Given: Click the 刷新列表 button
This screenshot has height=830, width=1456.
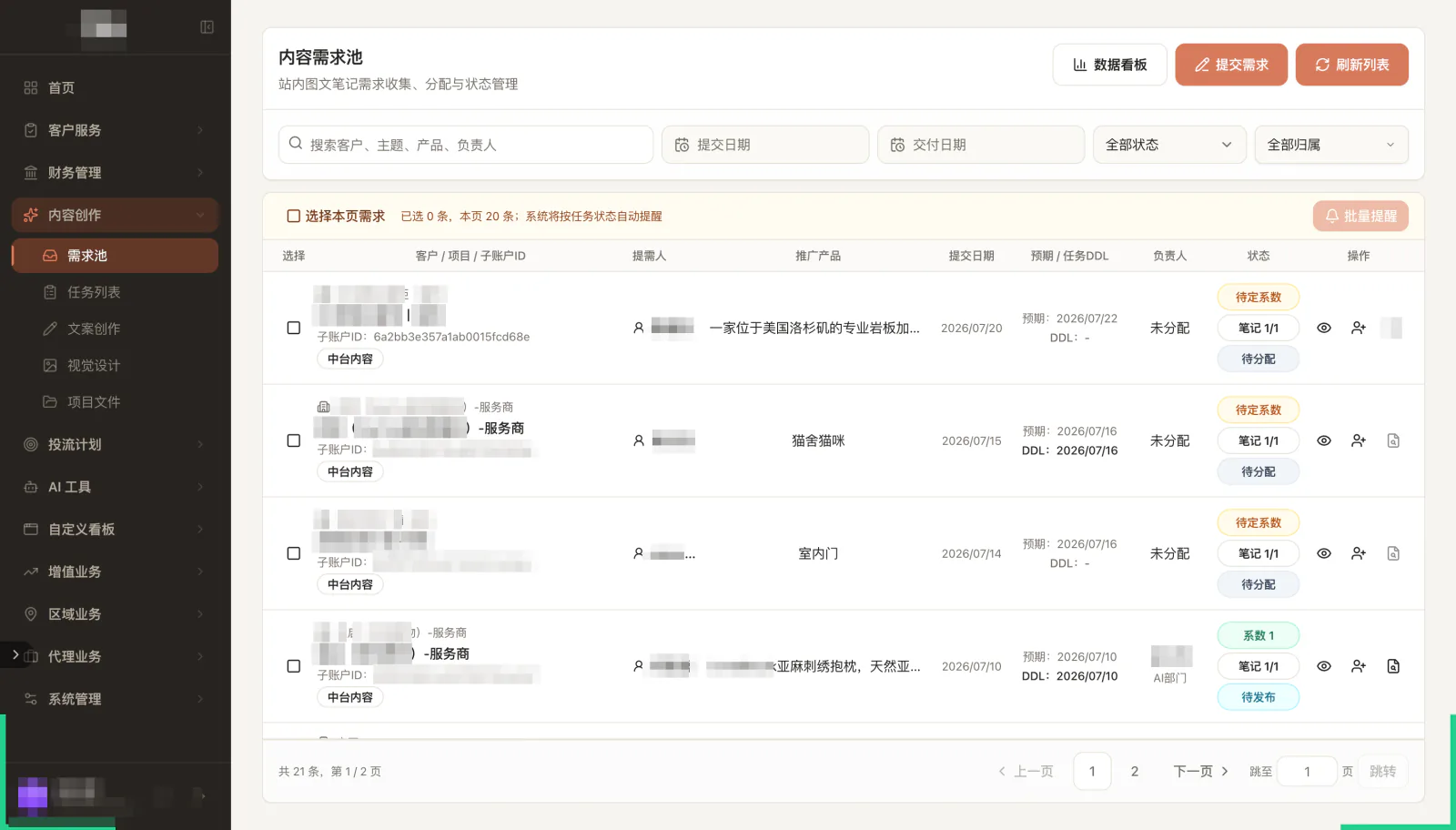Looking at the screenshot, I should pyautogui.click(x=1352, y=65).
